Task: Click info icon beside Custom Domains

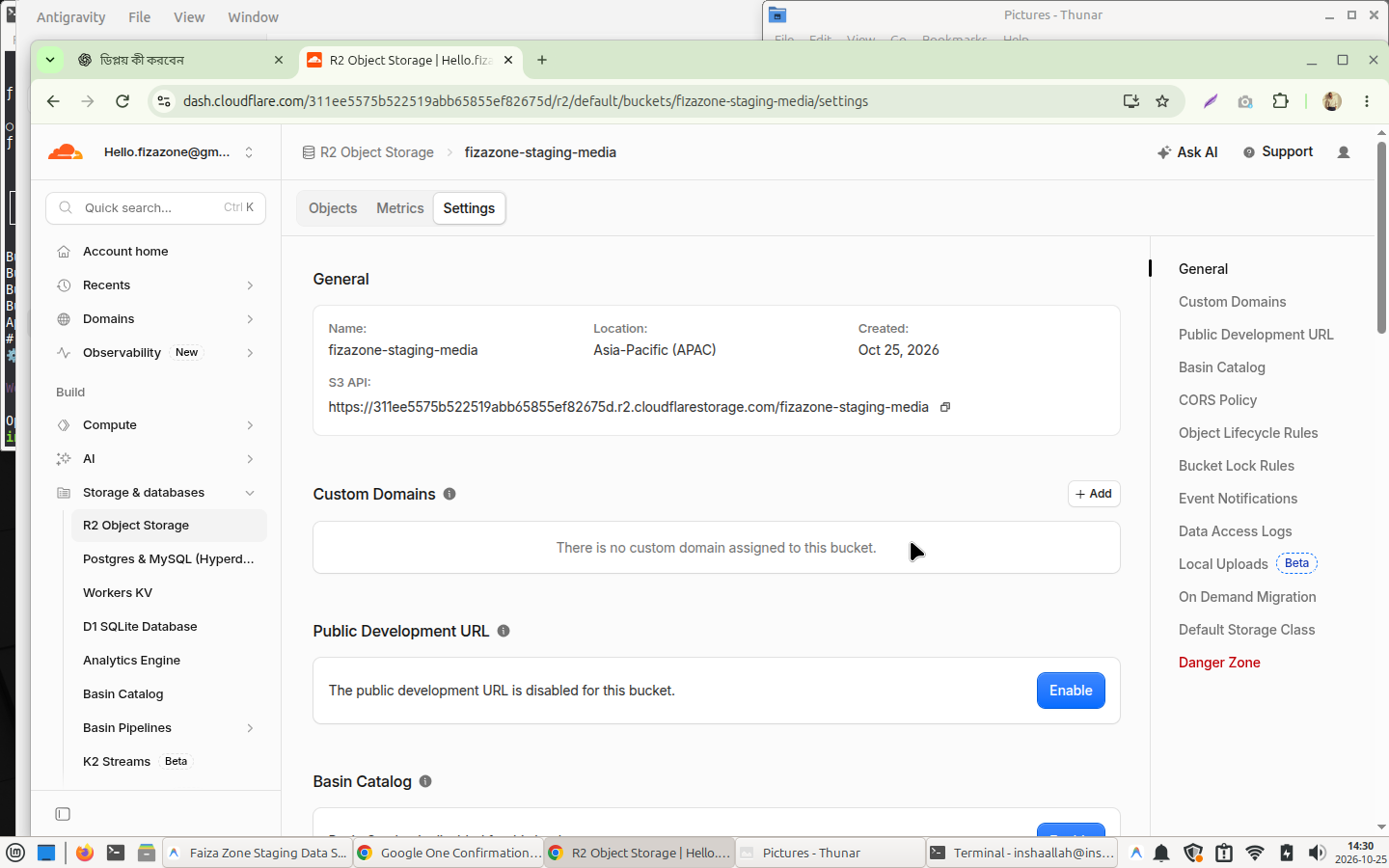Action: (449, 494)
